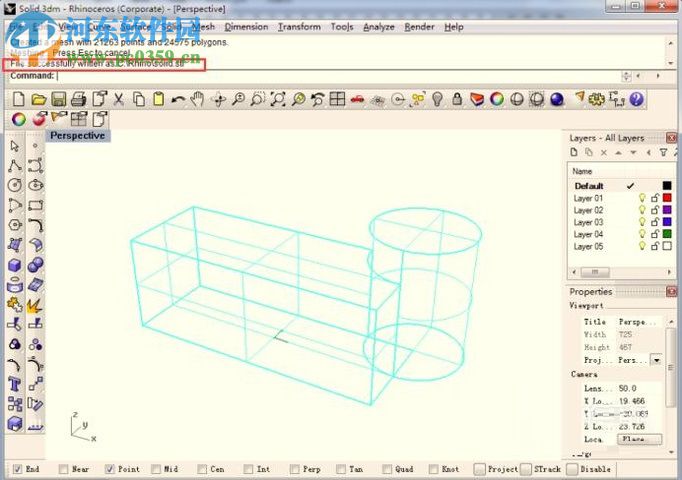Open Help with the question mark icon
This screenshot has width=682, height=480.
(x=636, y=100)
